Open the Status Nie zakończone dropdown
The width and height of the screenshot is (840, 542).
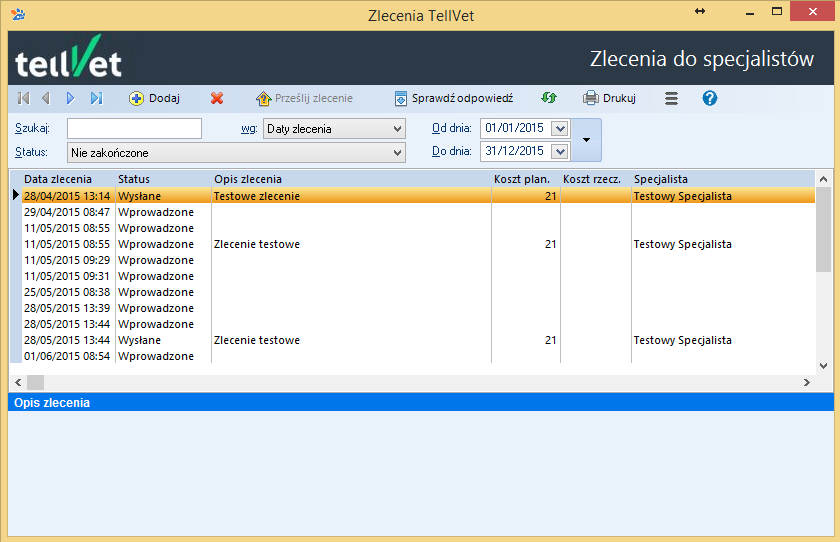[236, 153]
